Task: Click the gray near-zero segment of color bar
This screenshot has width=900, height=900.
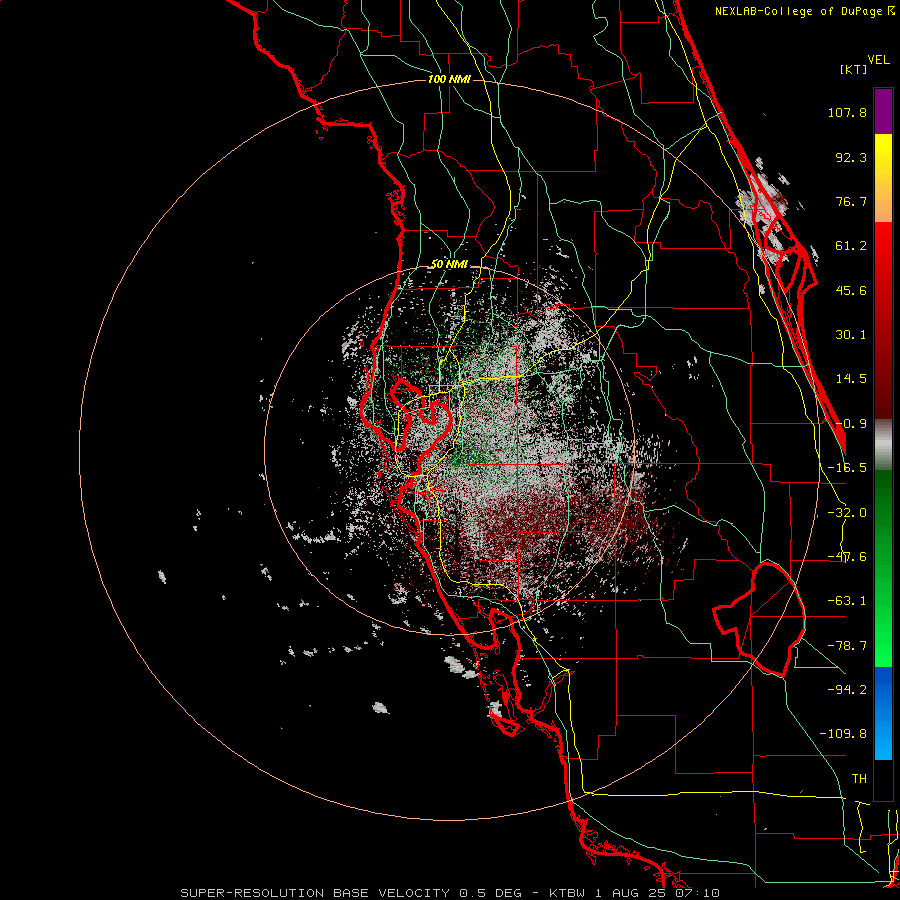Action: 883,444
